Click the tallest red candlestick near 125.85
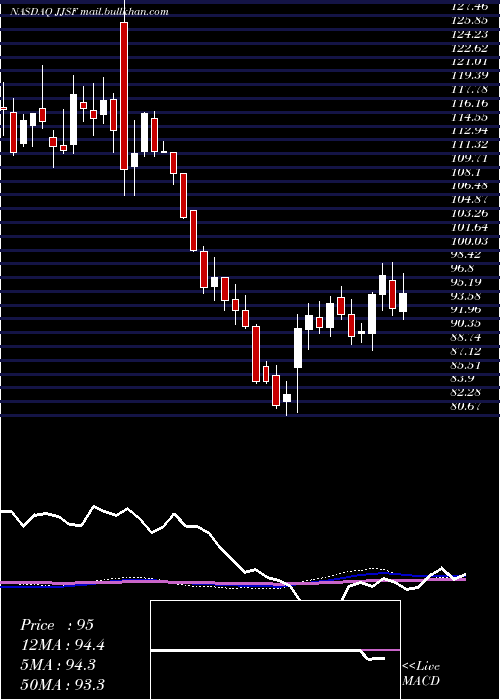This screenshot has width=500, height=700. tap(124, 96)
